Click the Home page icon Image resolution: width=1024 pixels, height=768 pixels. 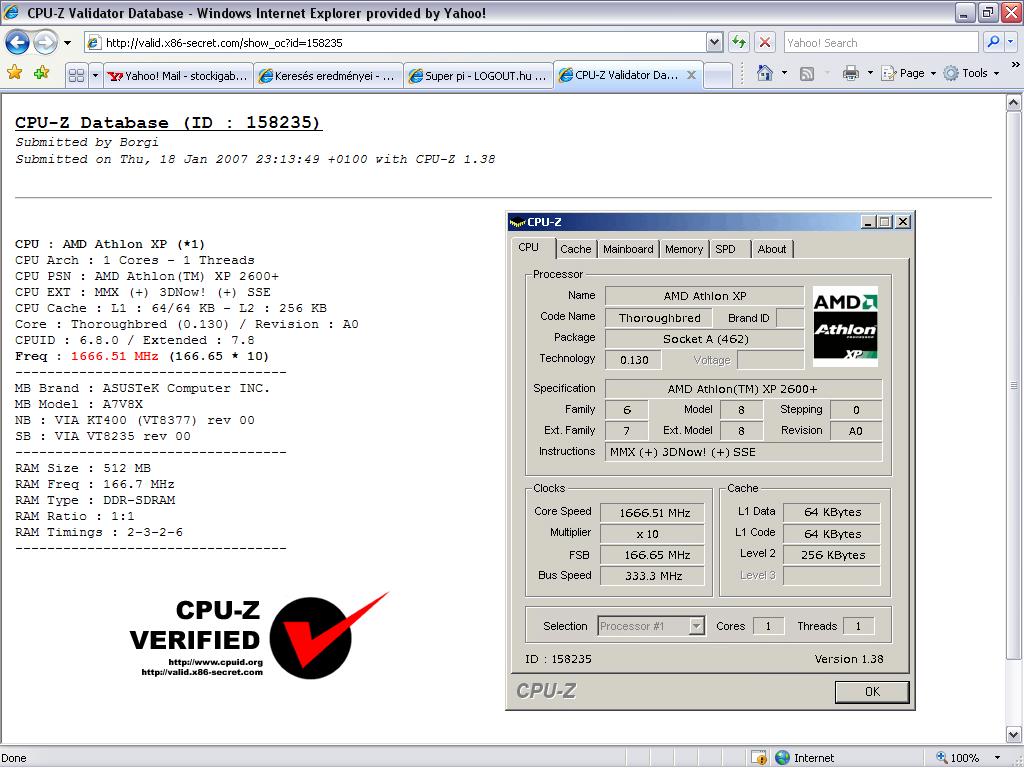[764, 73]
